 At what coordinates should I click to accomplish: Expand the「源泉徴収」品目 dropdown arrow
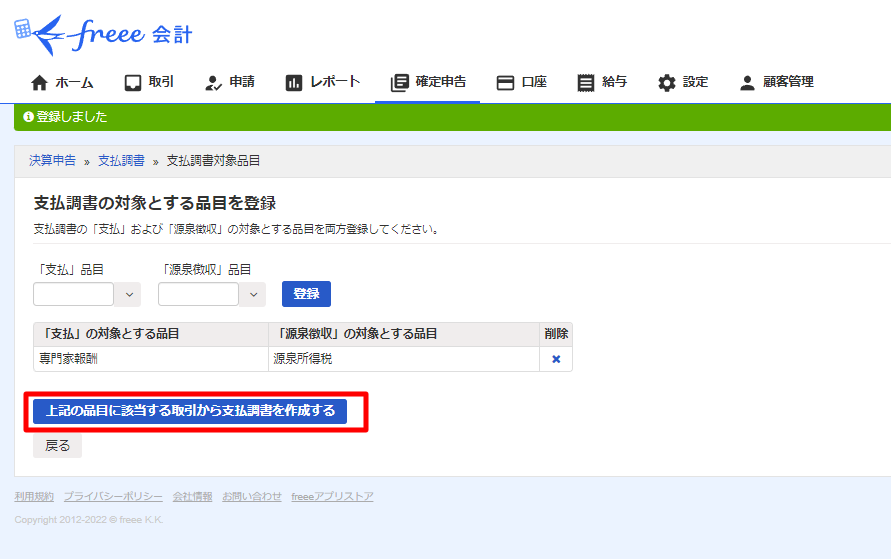point(253,294)
